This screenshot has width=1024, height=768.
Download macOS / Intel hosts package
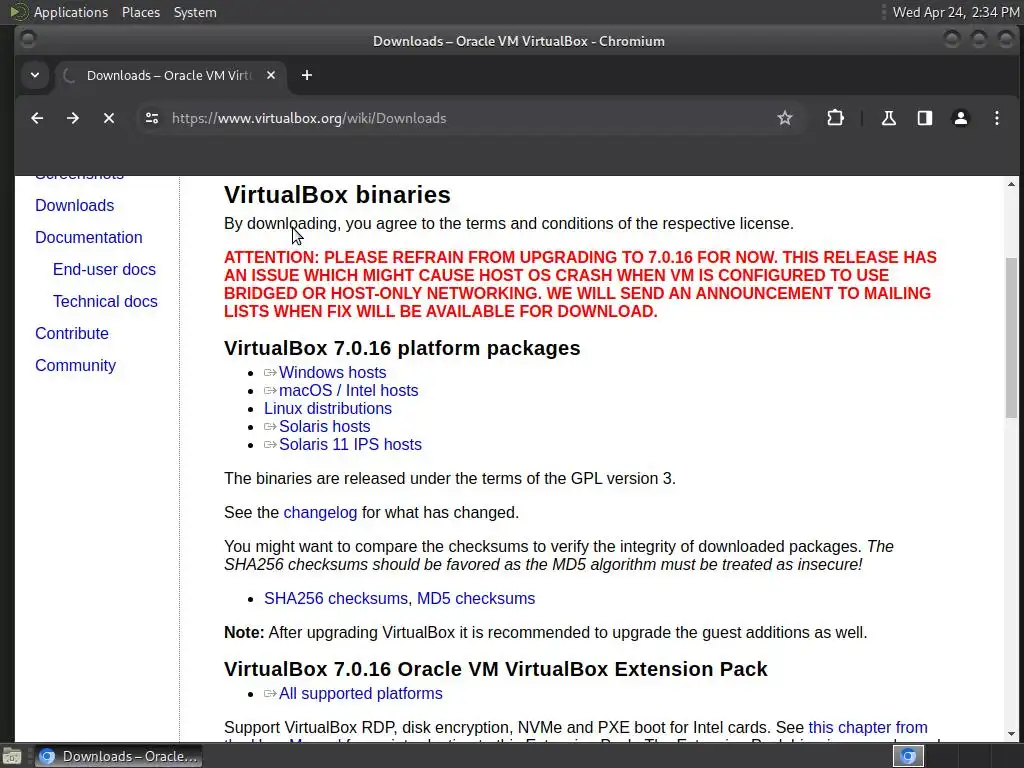point(349,391)
